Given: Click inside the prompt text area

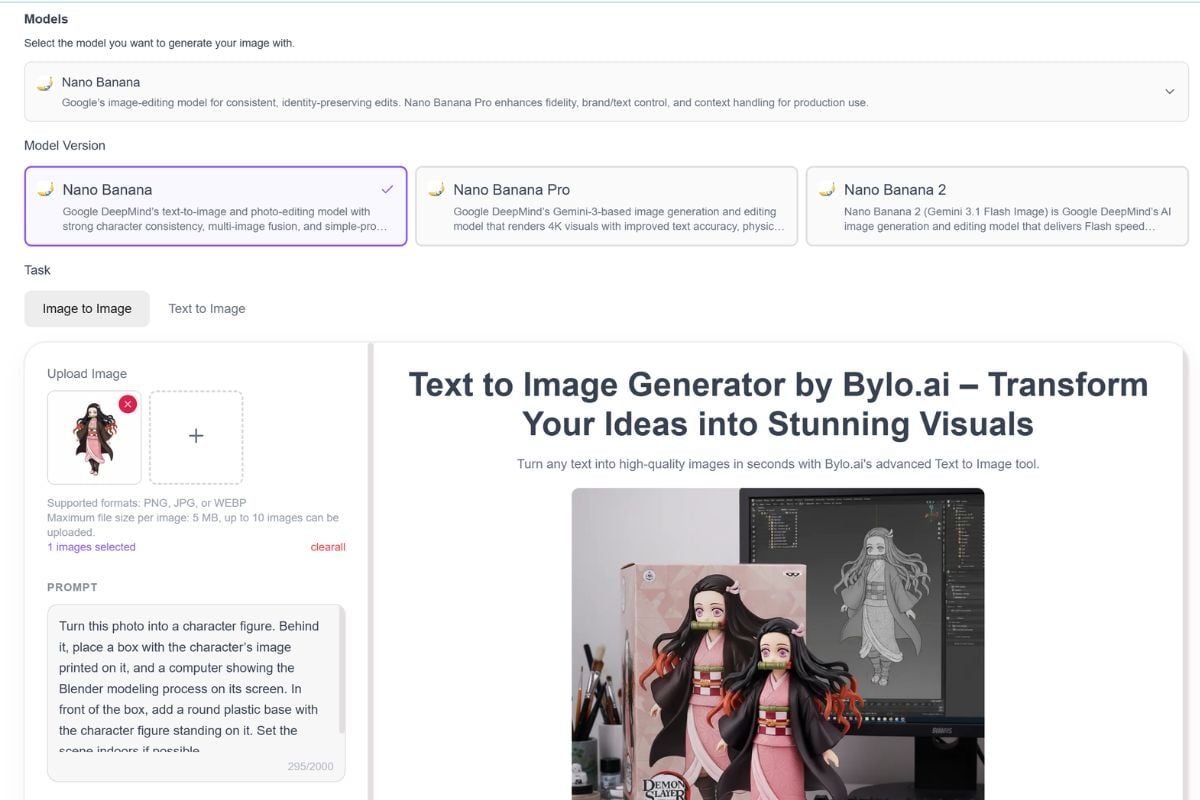Looking at the screenshot, I should click(x=196, y=692).
